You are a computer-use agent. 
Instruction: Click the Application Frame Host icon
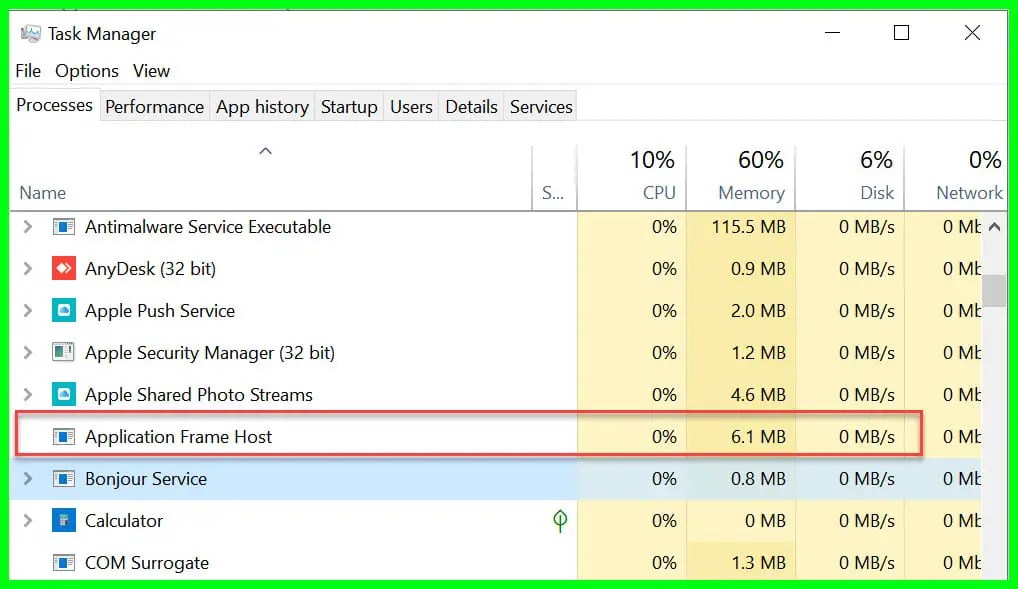65,436
